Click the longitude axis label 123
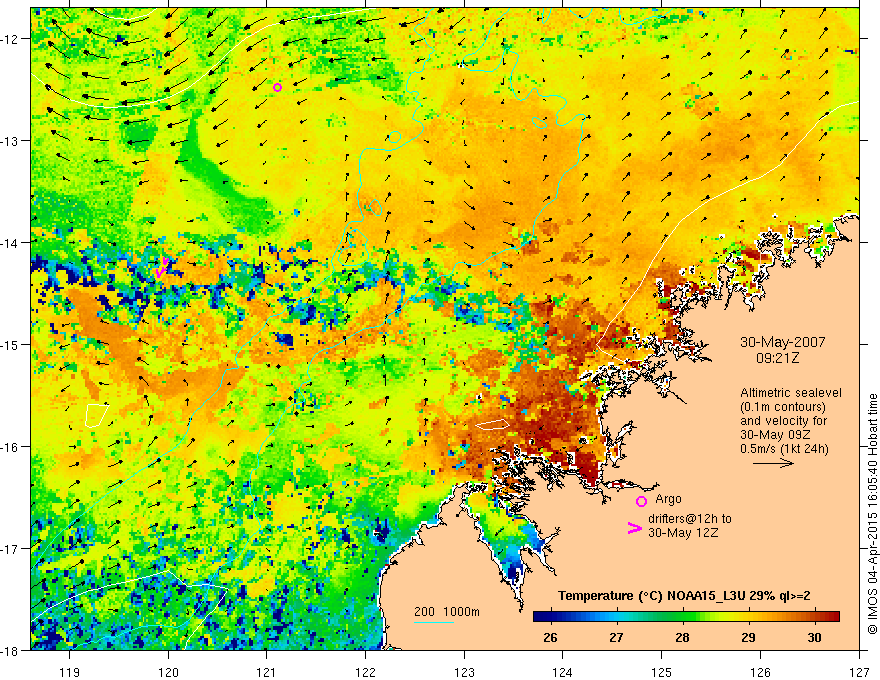Viewport: 880px width, 680px height. 464,672
